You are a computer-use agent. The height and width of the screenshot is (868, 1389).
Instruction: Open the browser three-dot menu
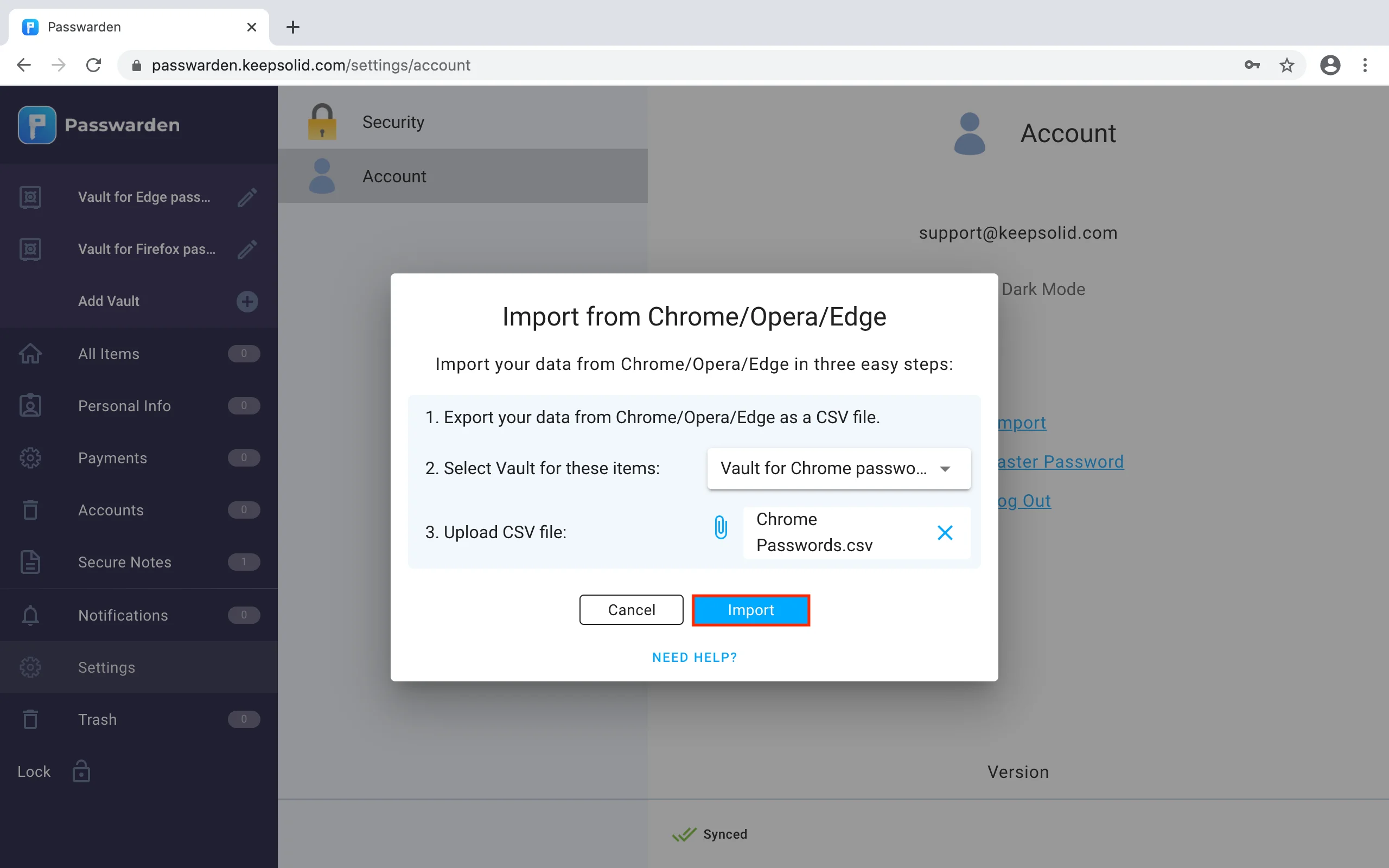tap(1365, 66)
